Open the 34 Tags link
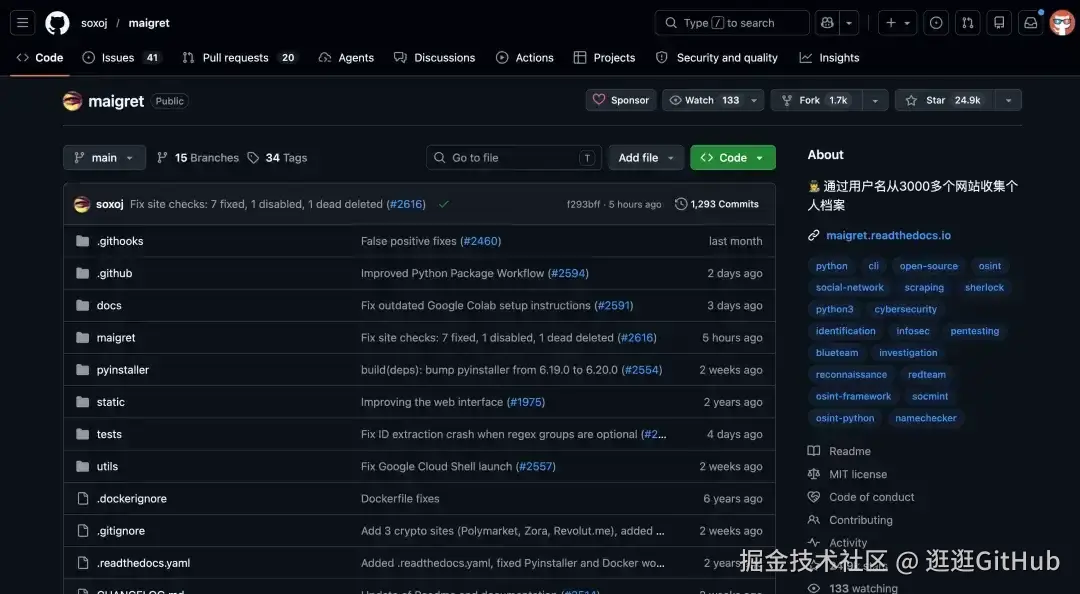Image resolution: width=1080 pixels, height=594 pixels. [x=278, y=158]
